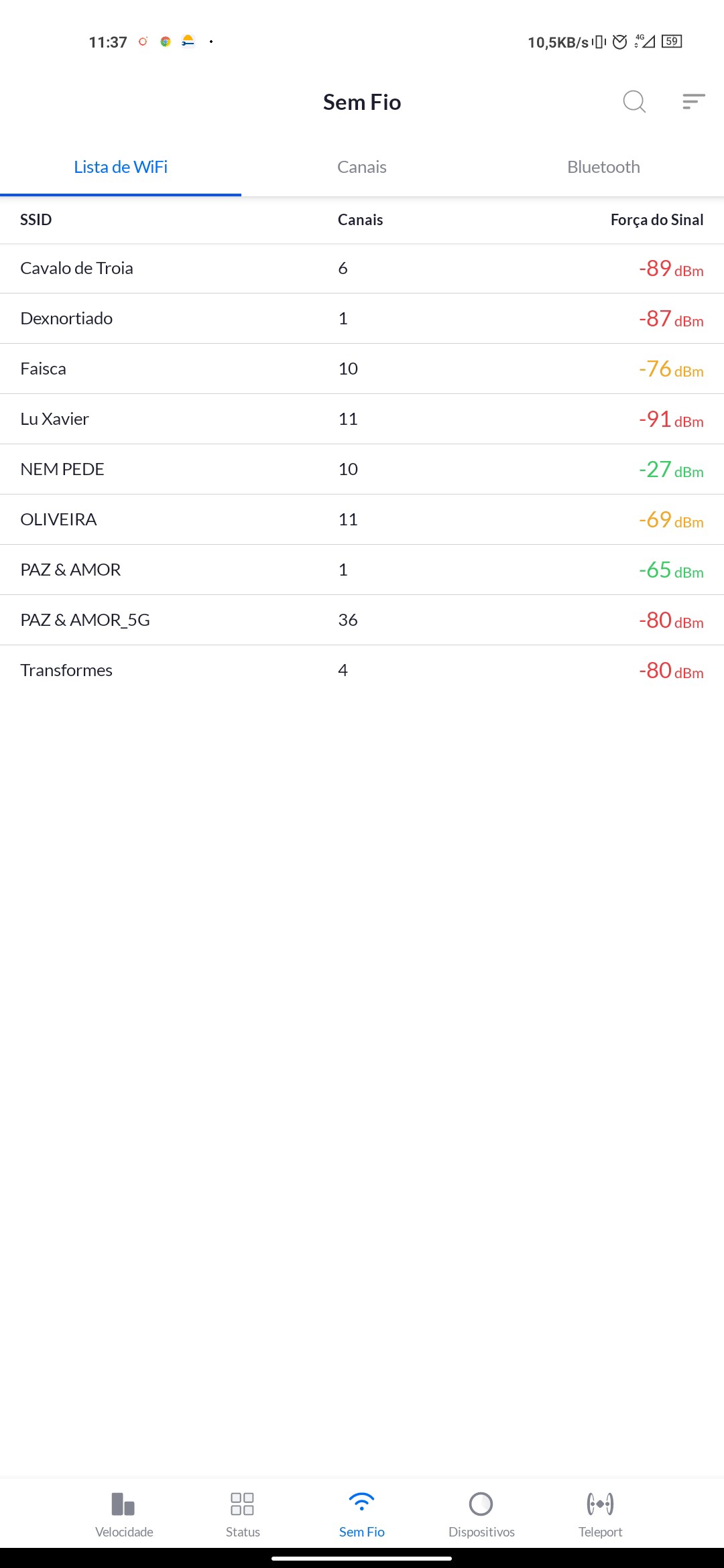Open the search magnifier icon
Screen dimensions: 724x1568
[x=633, y=102]
